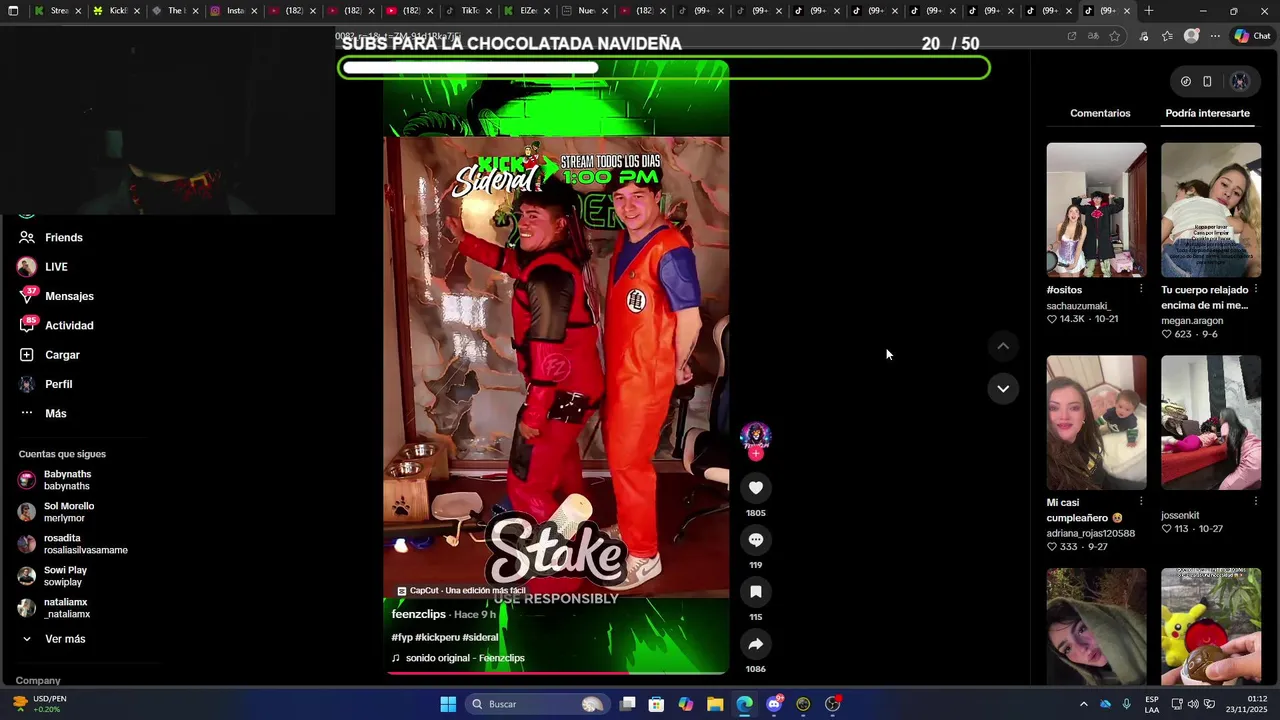Like the feenzclips video with heart icon
This screenshot has width=1280, height=720.
click(x=756, y=488)
